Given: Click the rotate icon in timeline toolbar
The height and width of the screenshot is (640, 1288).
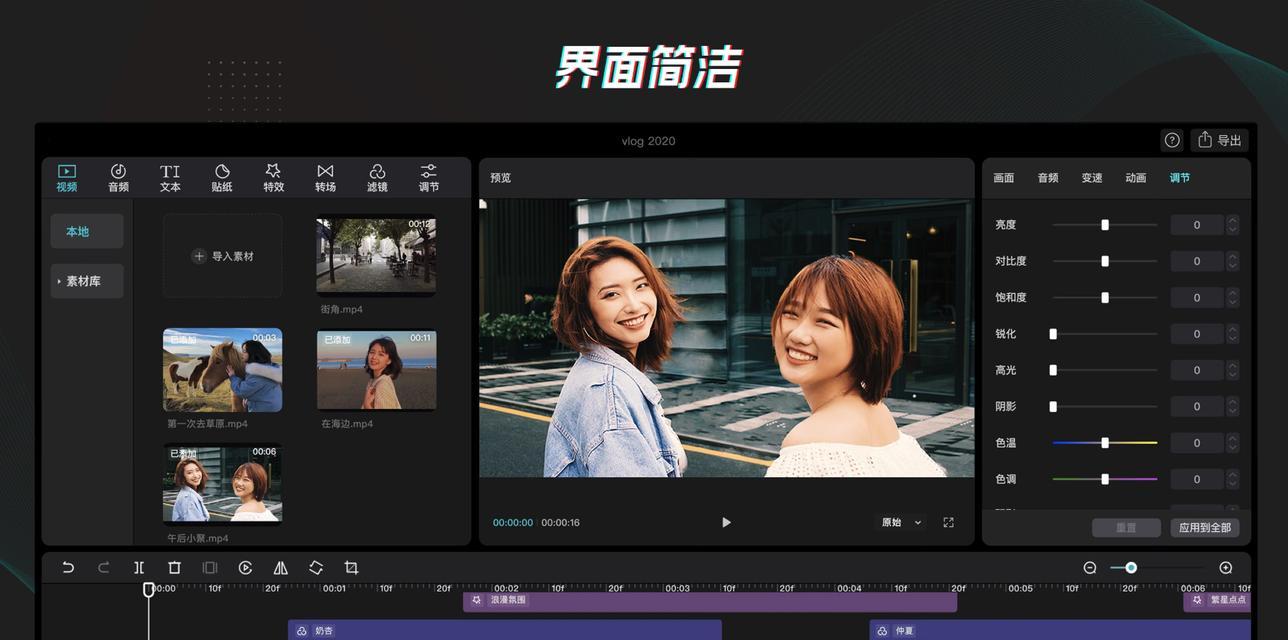Looking at the screenshot, I should click(x=316, y=567).
